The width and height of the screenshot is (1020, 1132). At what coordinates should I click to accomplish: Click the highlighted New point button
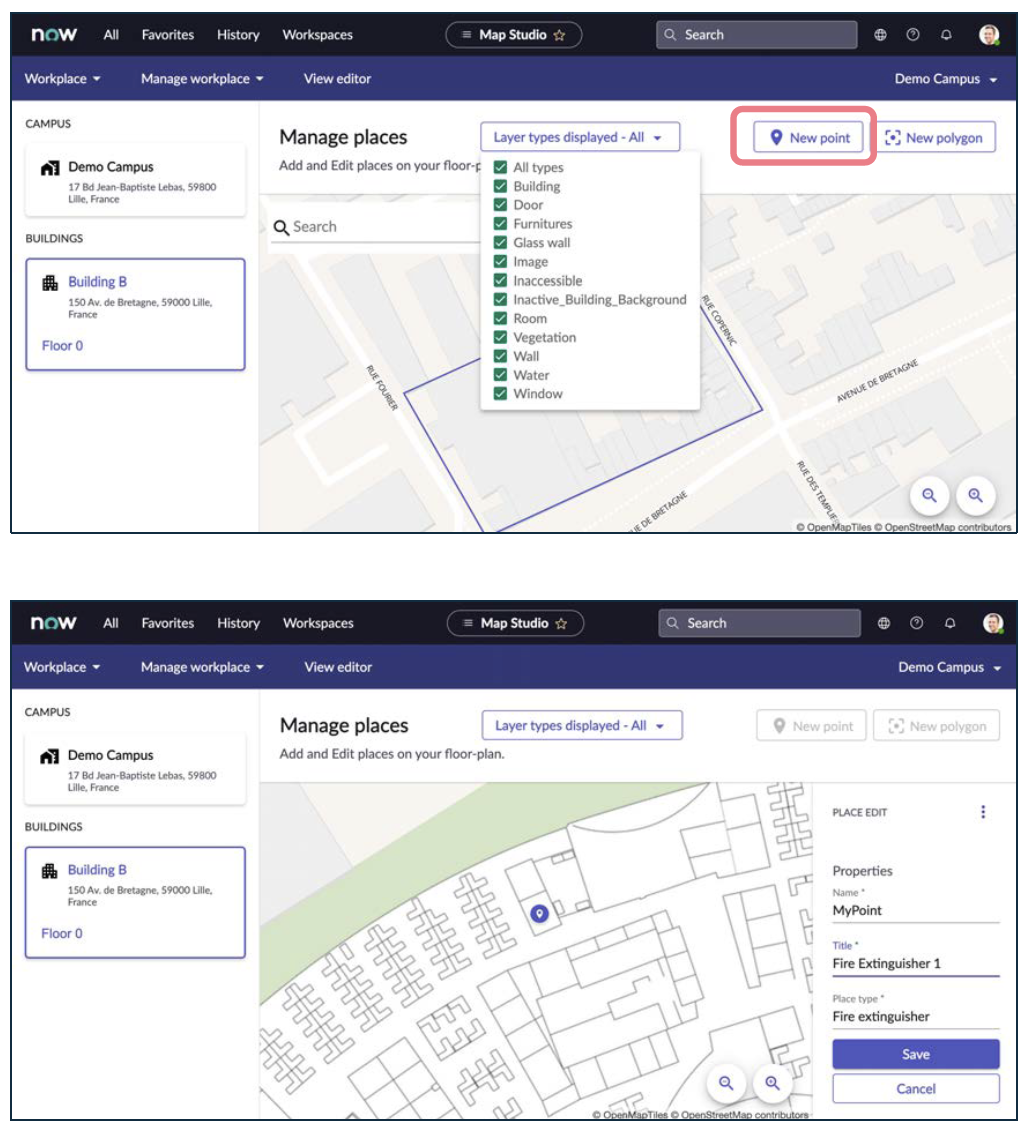click(x=808, y=137)
